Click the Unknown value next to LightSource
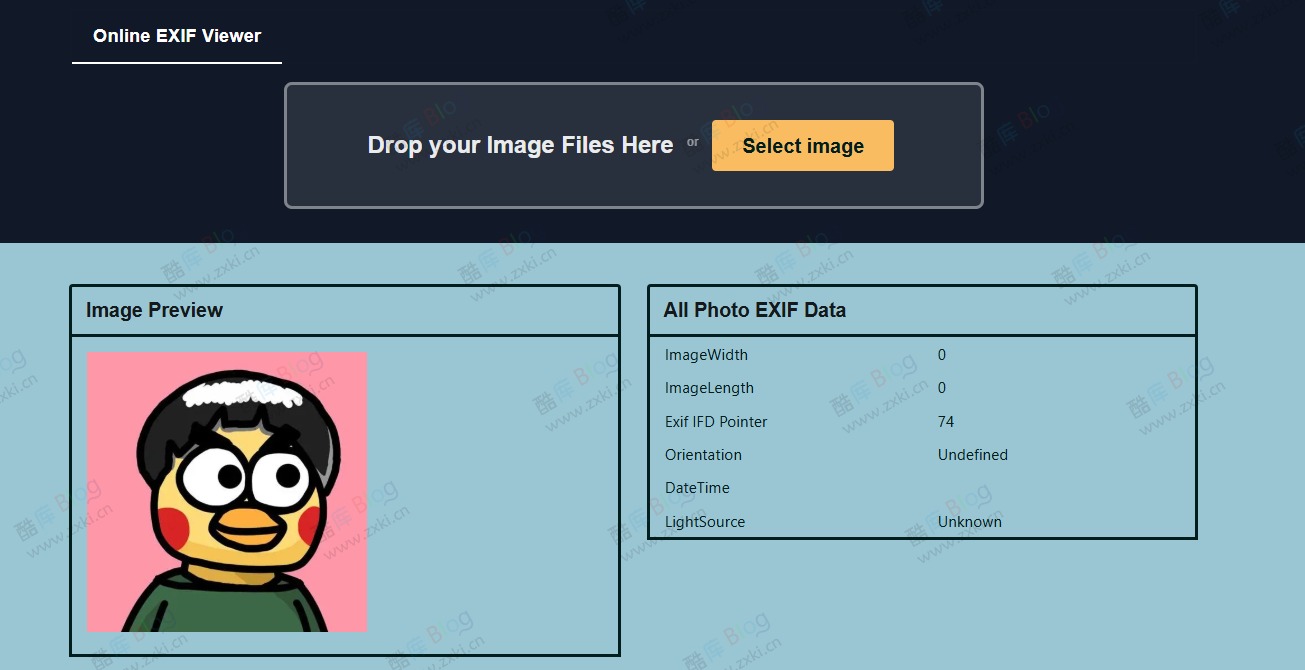The image size is (1305, 670). [969, 521]
